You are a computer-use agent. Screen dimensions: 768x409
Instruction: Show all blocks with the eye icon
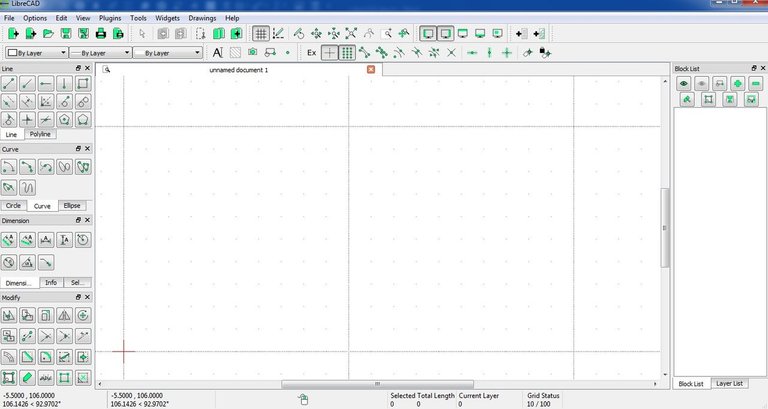pos(684,83)
